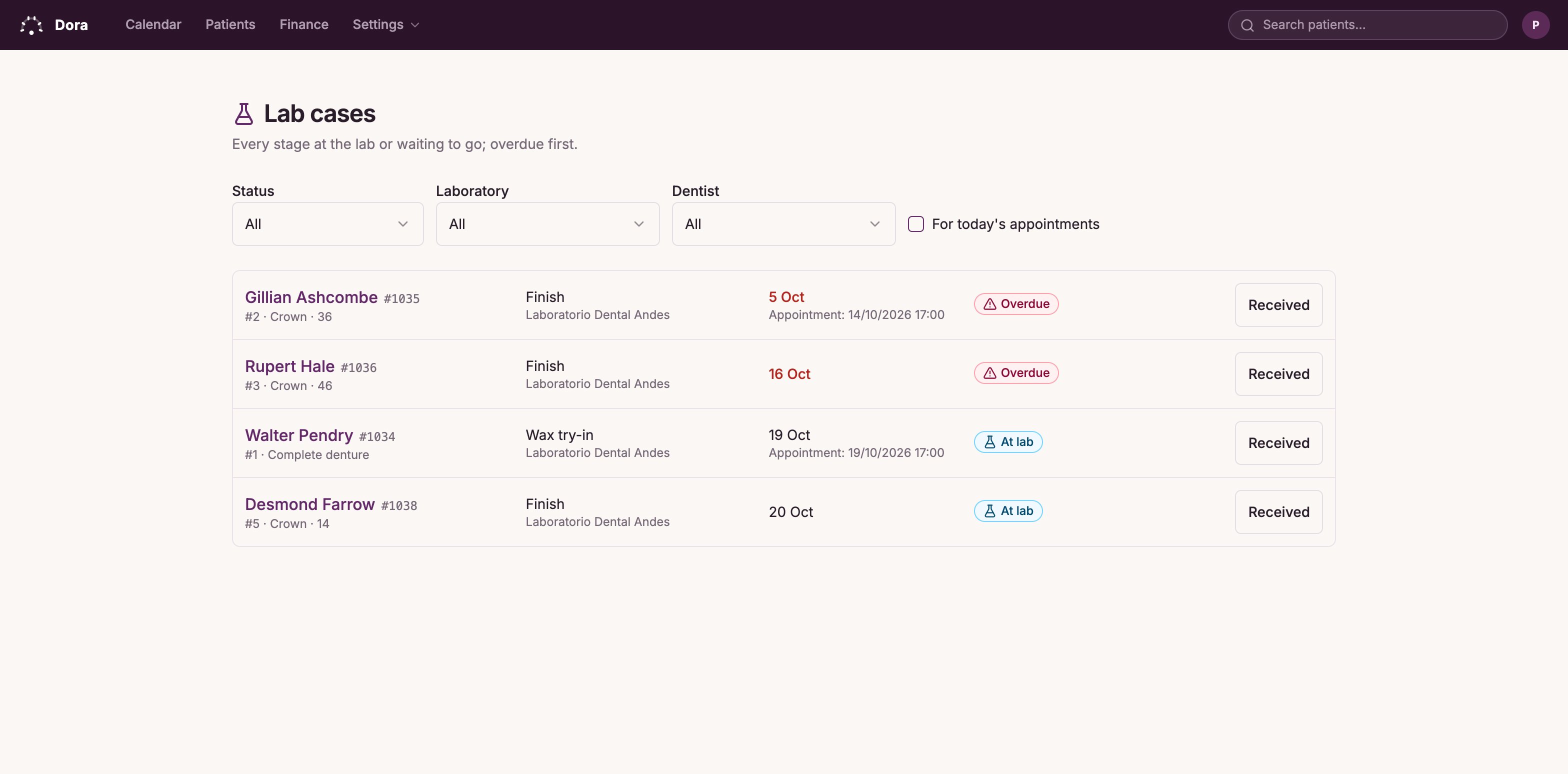Open Rupert Hale's patient record

(x=289, y=366)
